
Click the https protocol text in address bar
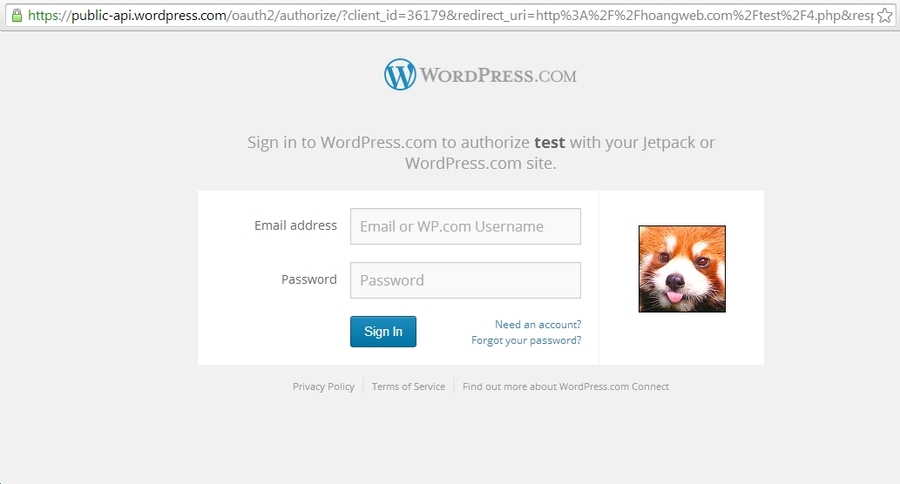coord(43,16)
